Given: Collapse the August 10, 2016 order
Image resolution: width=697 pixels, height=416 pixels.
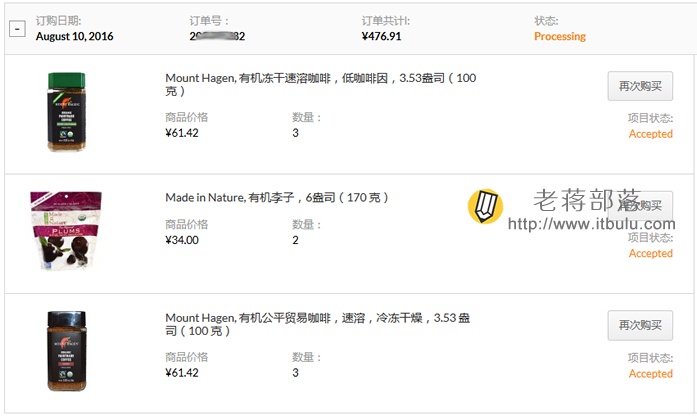Looking at the screenshot, I should [17, 29].
